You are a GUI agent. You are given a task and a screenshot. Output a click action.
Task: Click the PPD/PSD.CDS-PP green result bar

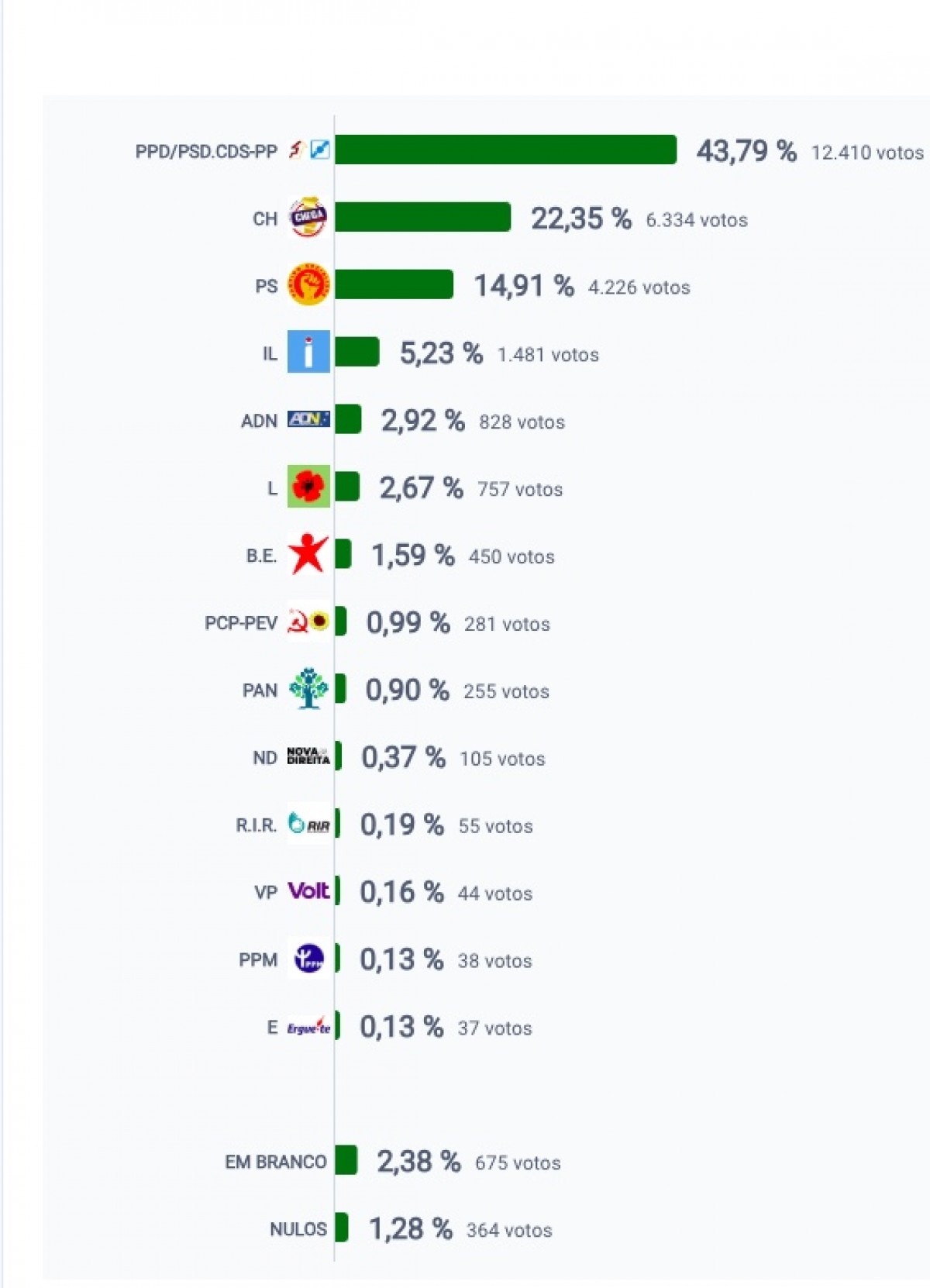click(505, 150)
